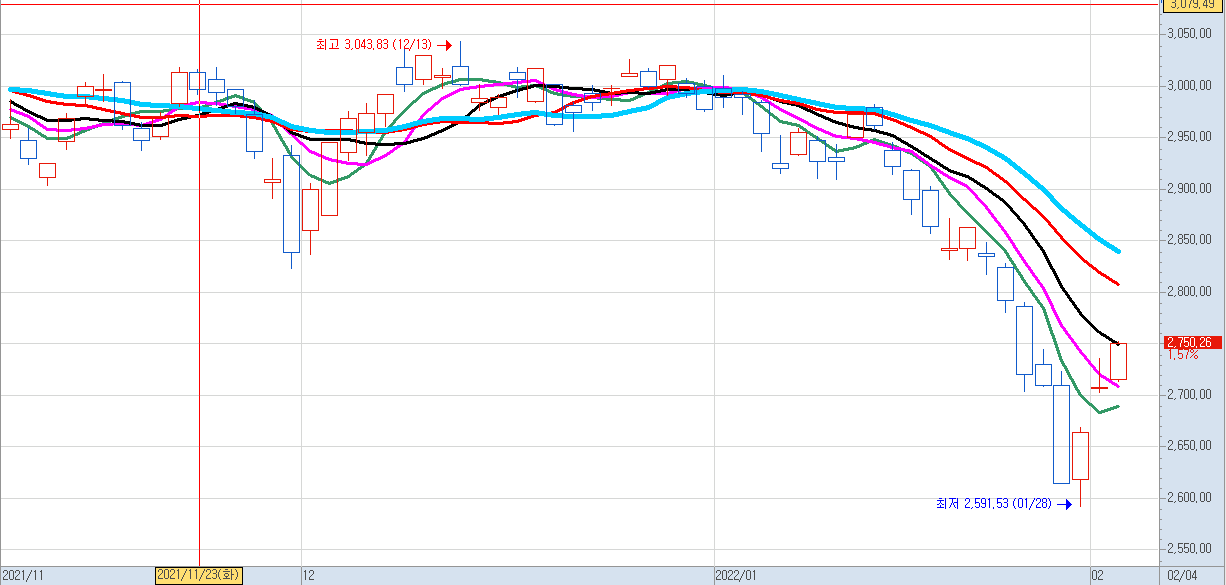Screen dimensions: 1226x585
Task: Click the 02/04 date label
Action: pos(1182,576)
